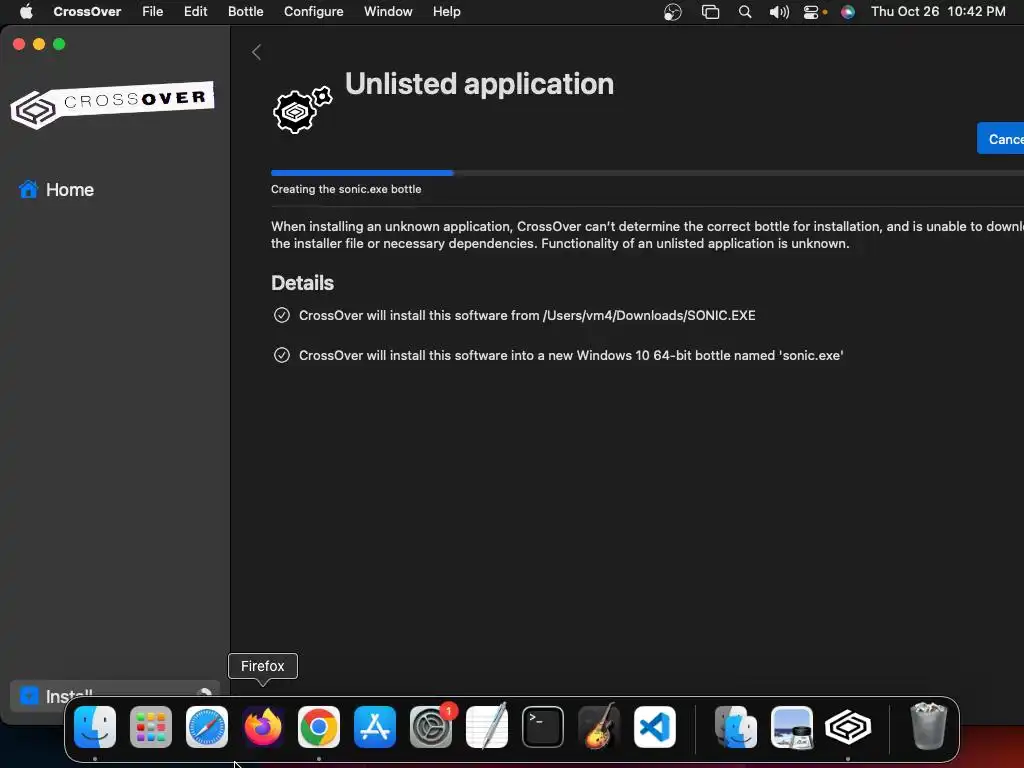The width and height of the screenshot is (1024, 768).
Task: Click the Firefox tooltip label
Action: (263, 666)
